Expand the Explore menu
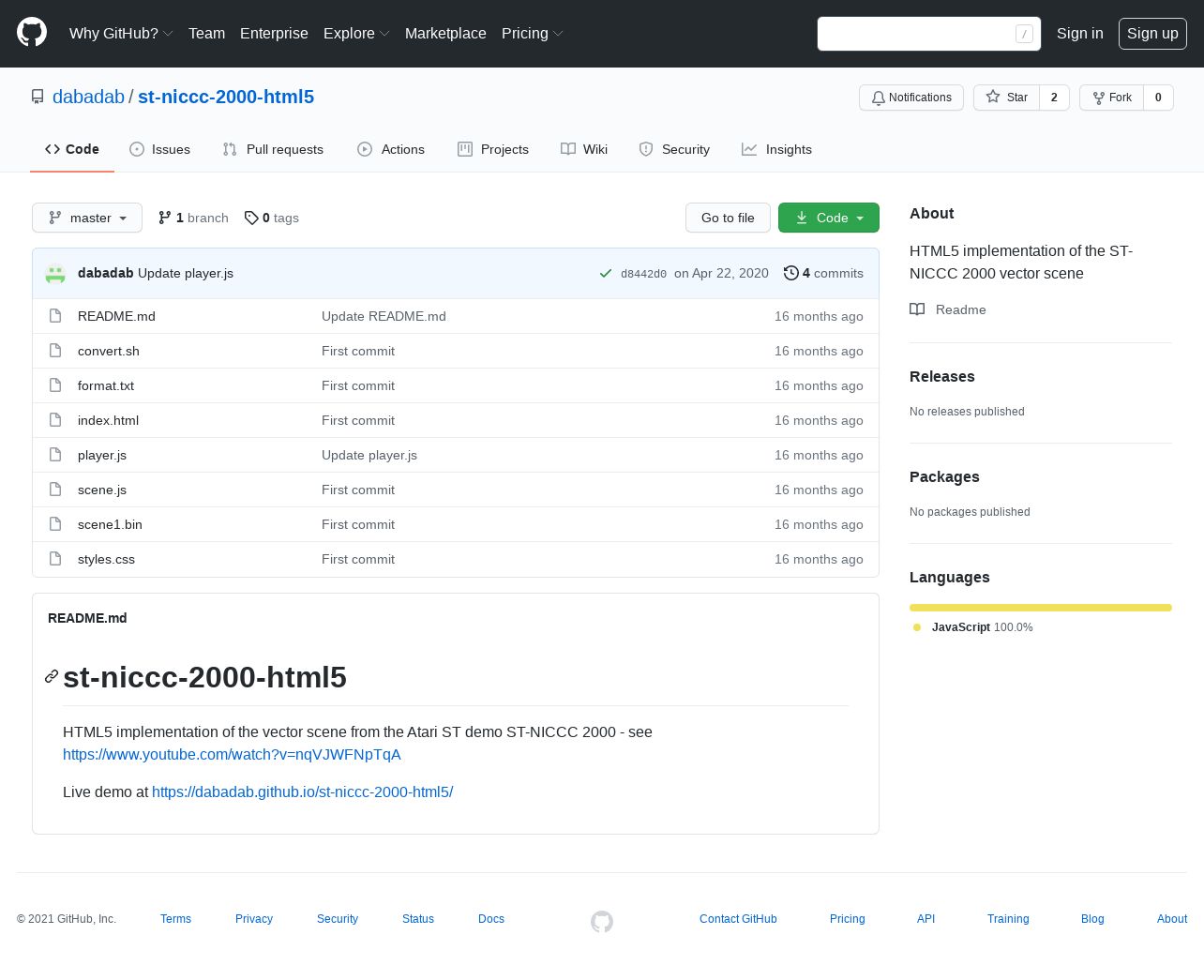 click(356, 33)
